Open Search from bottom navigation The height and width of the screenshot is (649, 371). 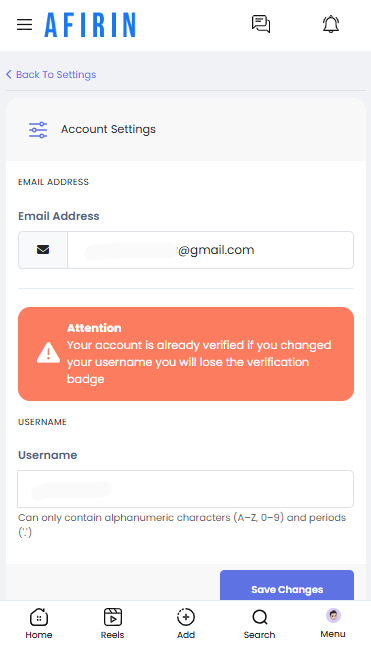(260, 625)
